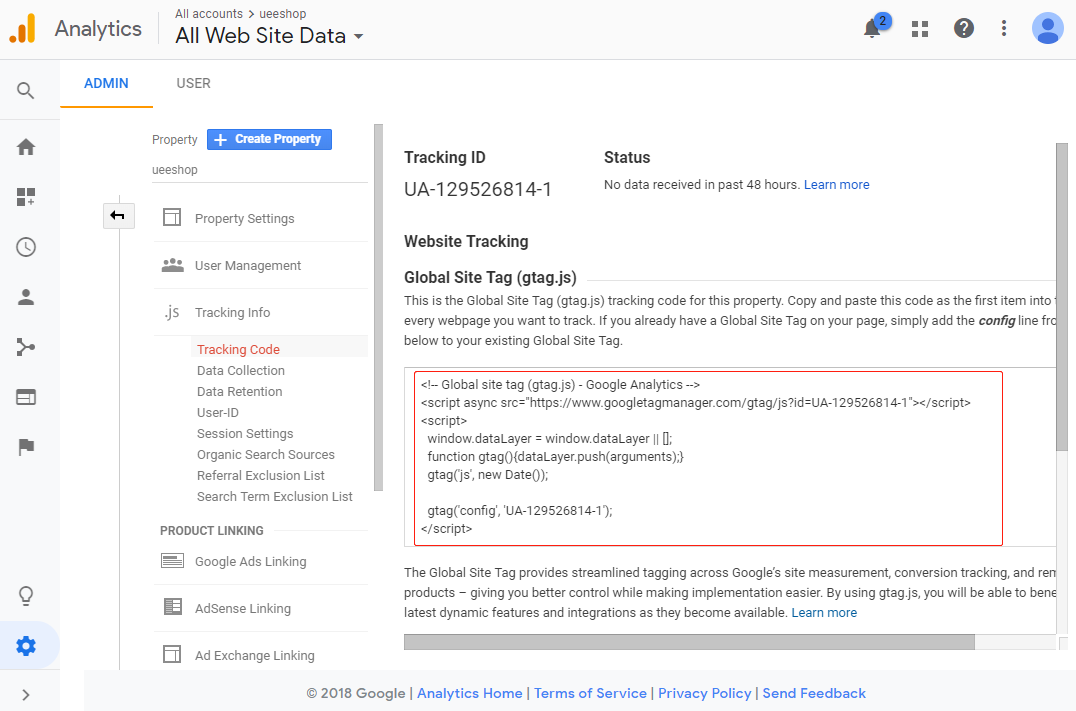Click Learn more link below tag description
This screenshot has width=1076, height=711.
click(824, 613)
